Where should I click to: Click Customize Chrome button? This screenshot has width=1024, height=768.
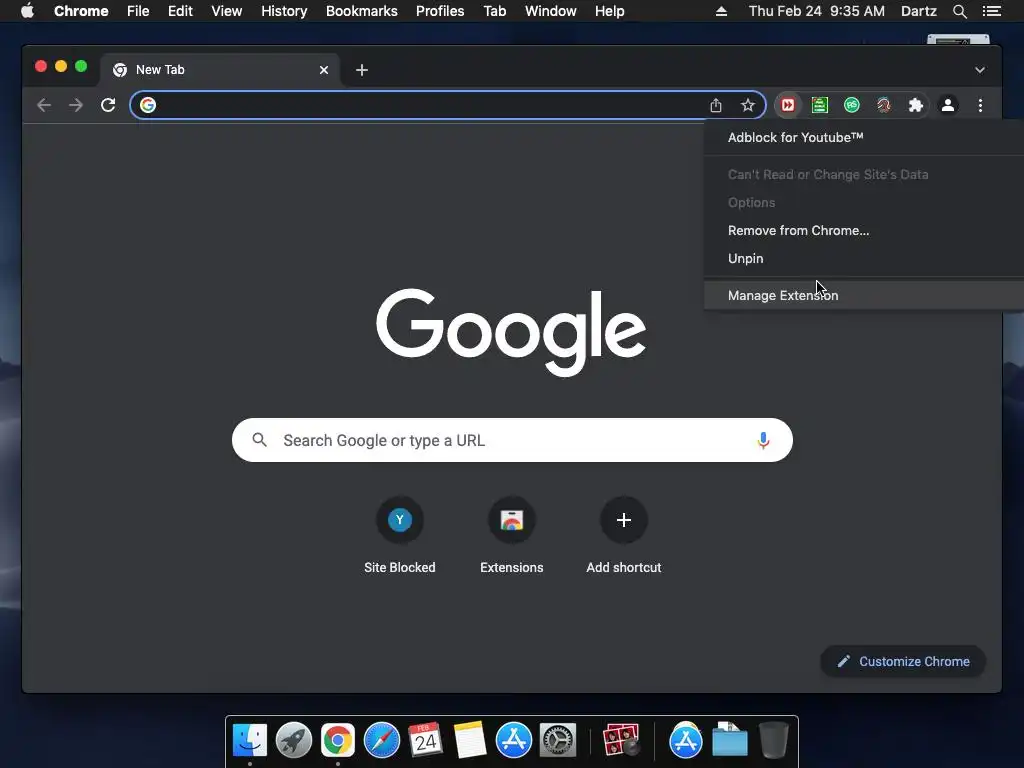coord(903,662)
